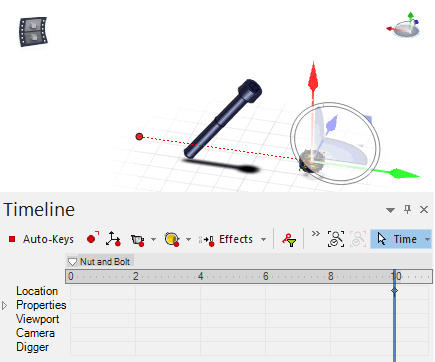Viewport: 435px width, 362px height.
Task: Expand the Properties track row
Action: coord(5,305)
